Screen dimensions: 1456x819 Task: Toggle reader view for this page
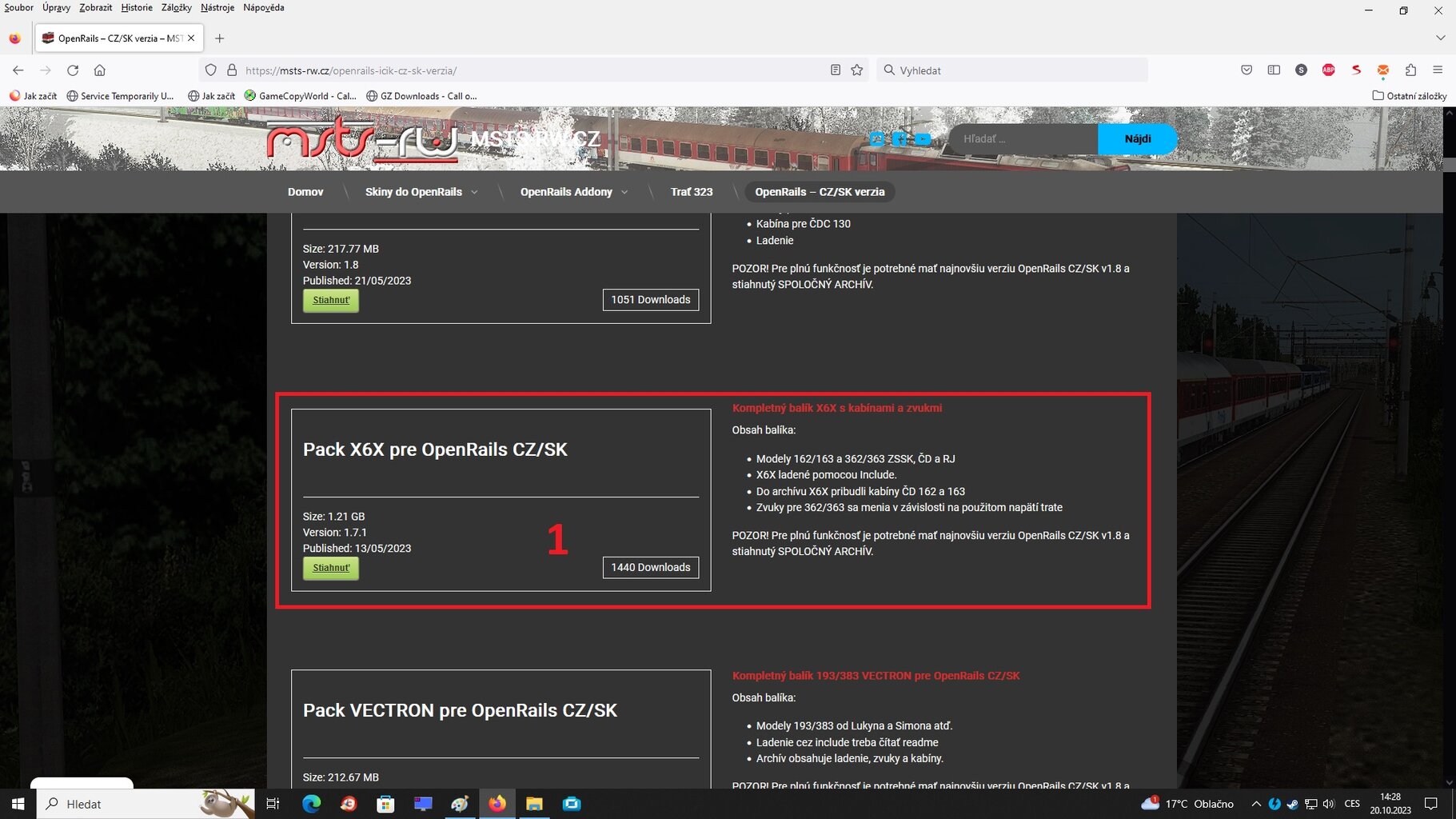click(836, 70)
